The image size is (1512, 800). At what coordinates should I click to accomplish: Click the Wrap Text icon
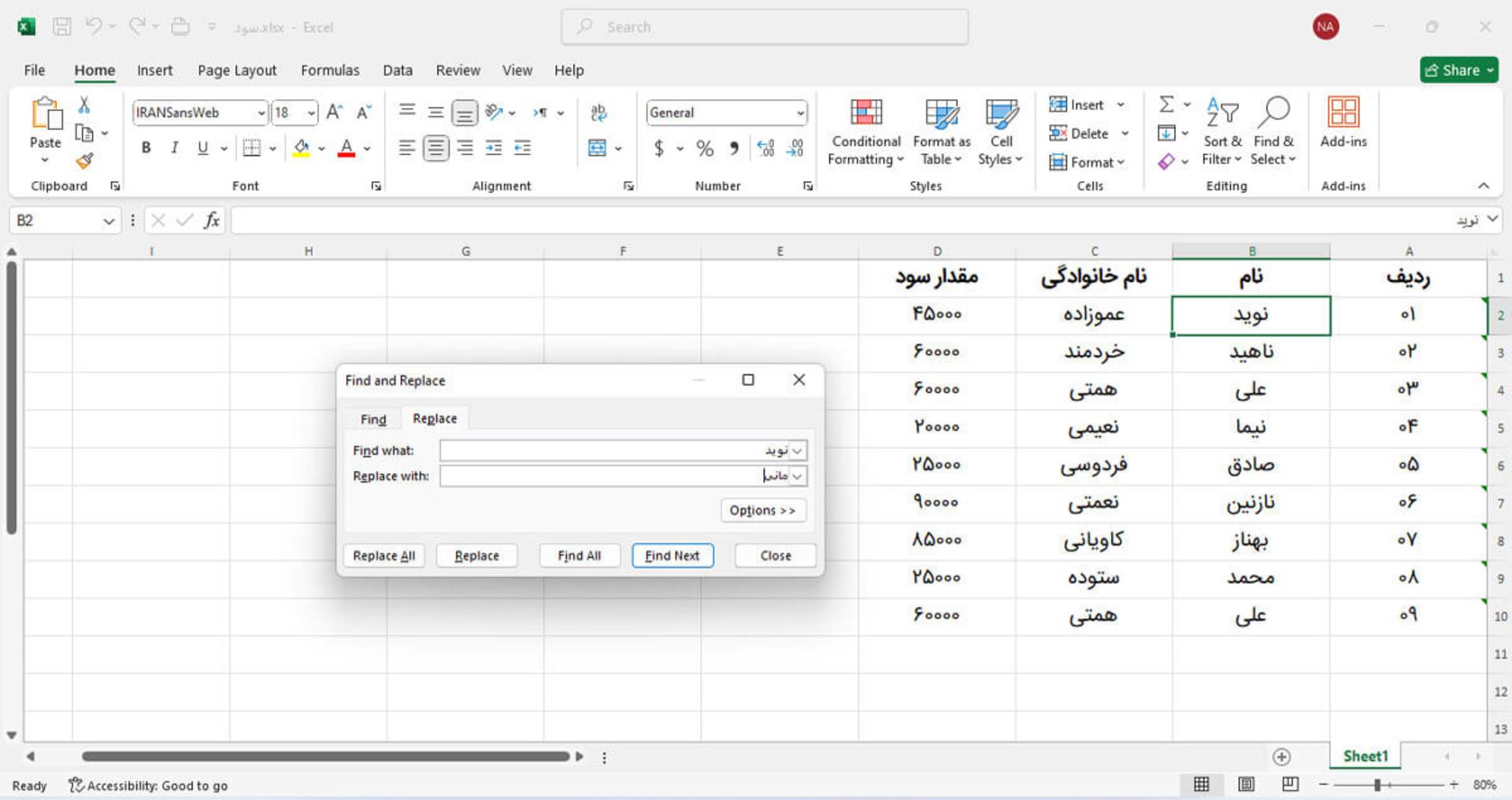[598, 113]
